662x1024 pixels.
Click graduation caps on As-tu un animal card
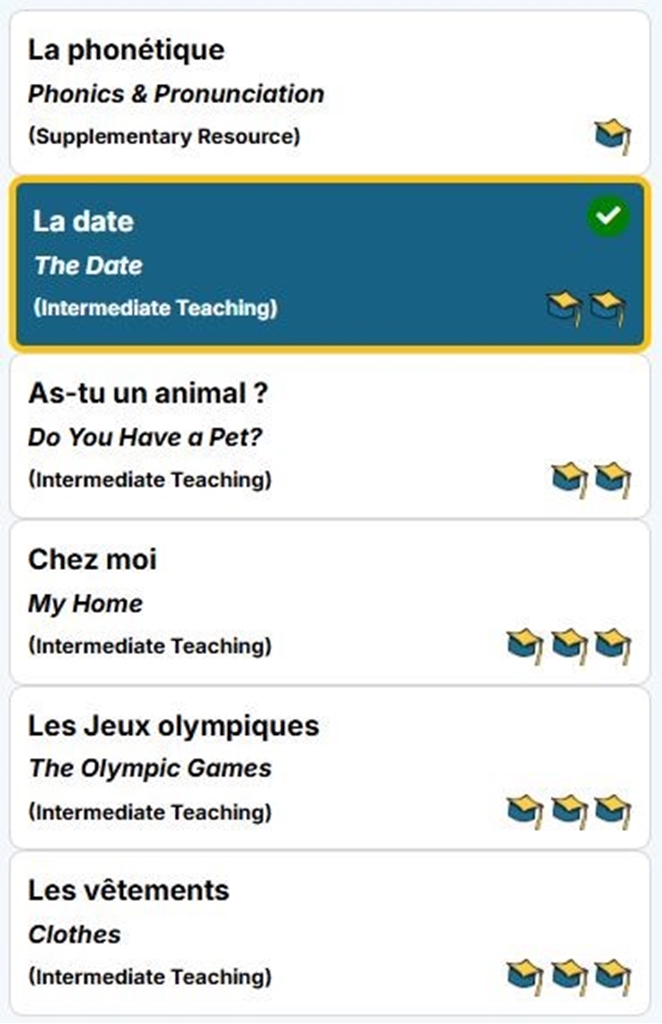pyautogui.click(x=591, y=478)
